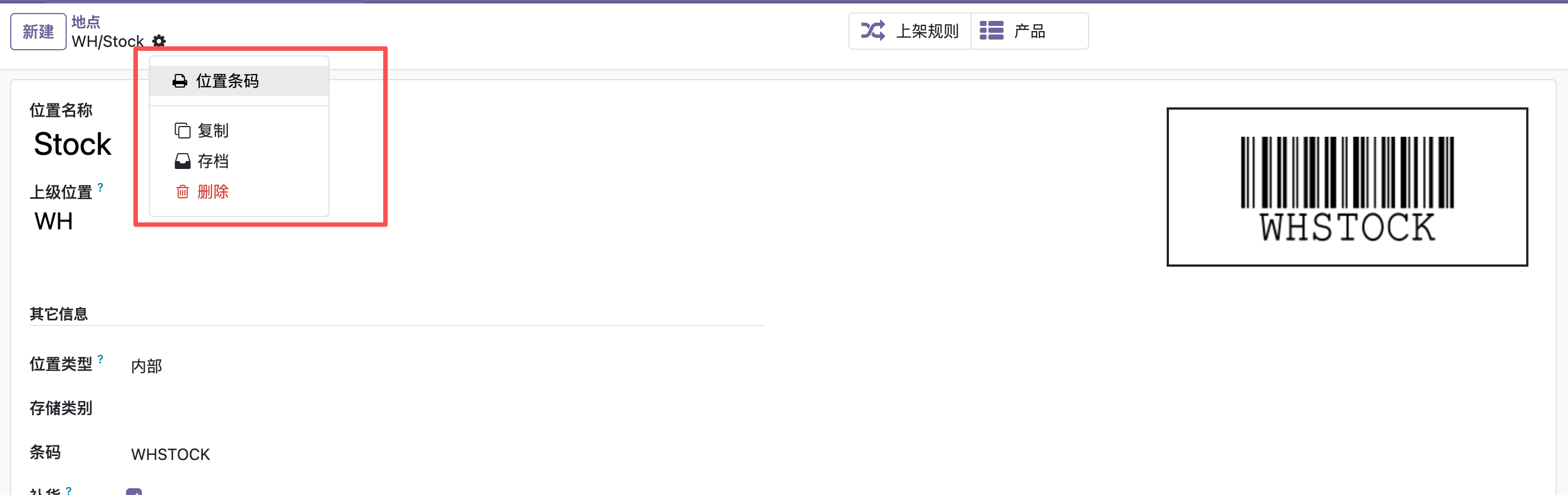The width and height of the screenshot is (1568, 495).
Task: Click the red trash icon beside 删除
Action: 183,192
